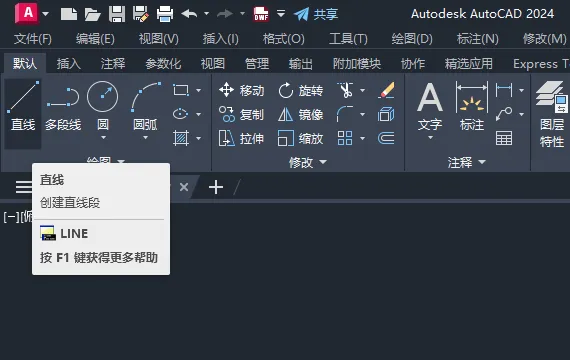Undo the last action
570x360 pixels.
tap(189, 14)
